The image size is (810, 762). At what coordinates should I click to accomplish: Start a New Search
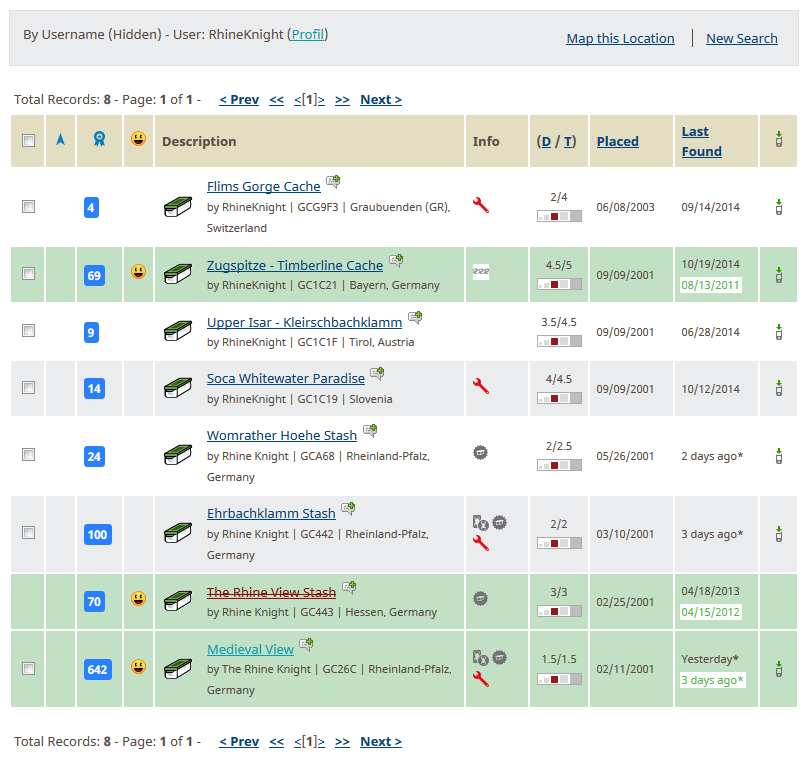click(x=742, y=39)
